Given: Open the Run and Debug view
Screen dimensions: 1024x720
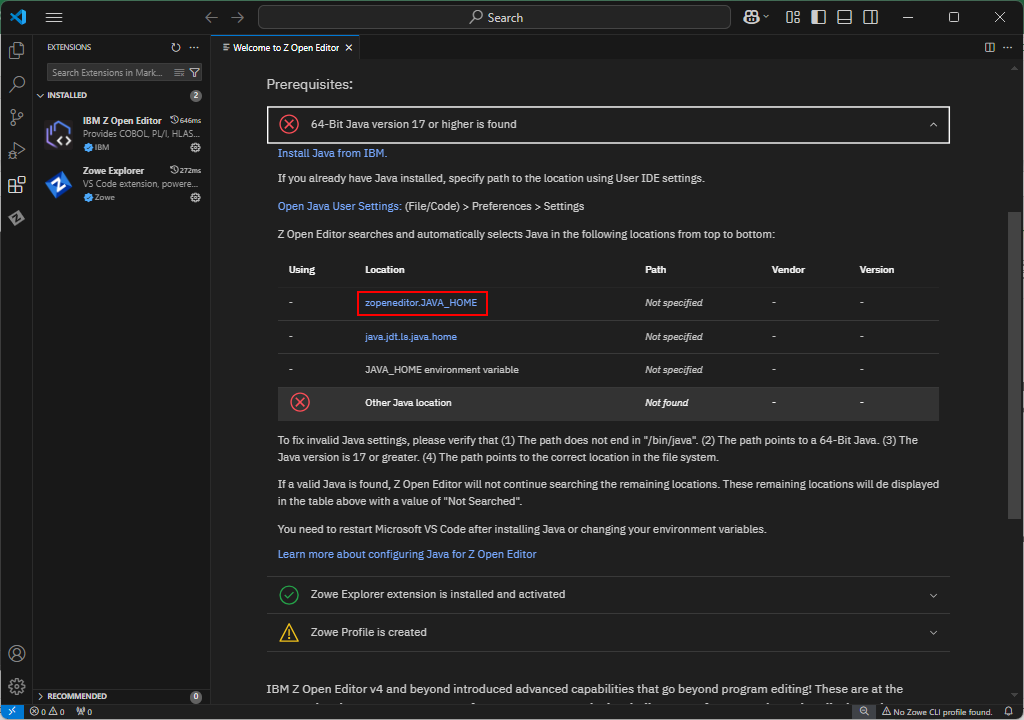Looking at the screenshot, I should (16, 151).
